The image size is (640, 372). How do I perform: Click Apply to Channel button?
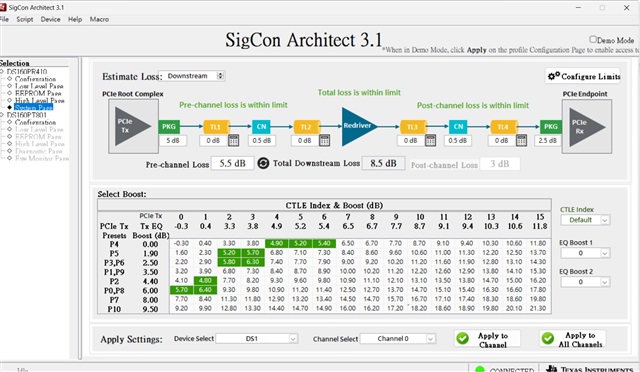point(487,339)
